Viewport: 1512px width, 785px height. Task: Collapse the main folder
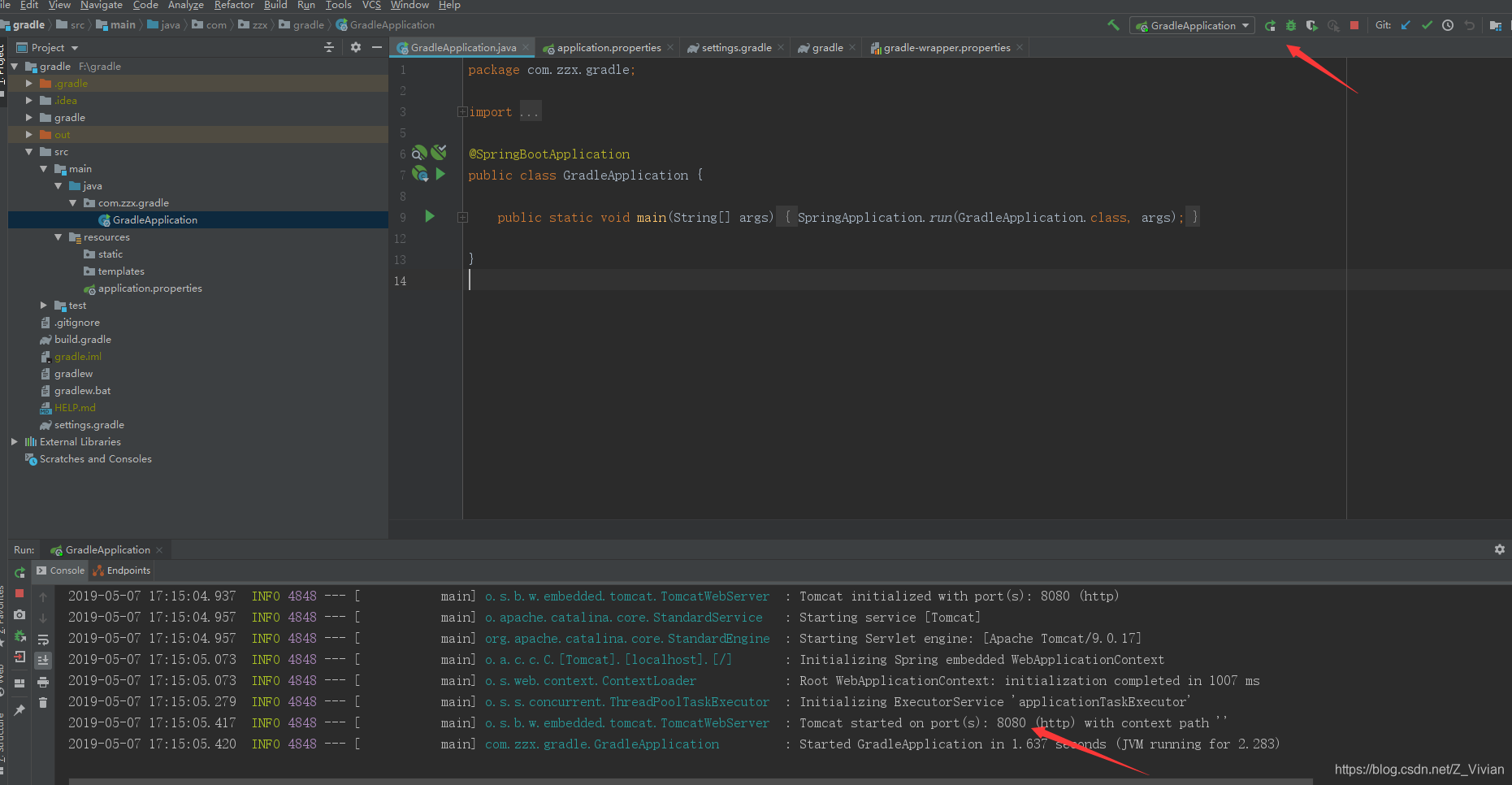(44, 169)
